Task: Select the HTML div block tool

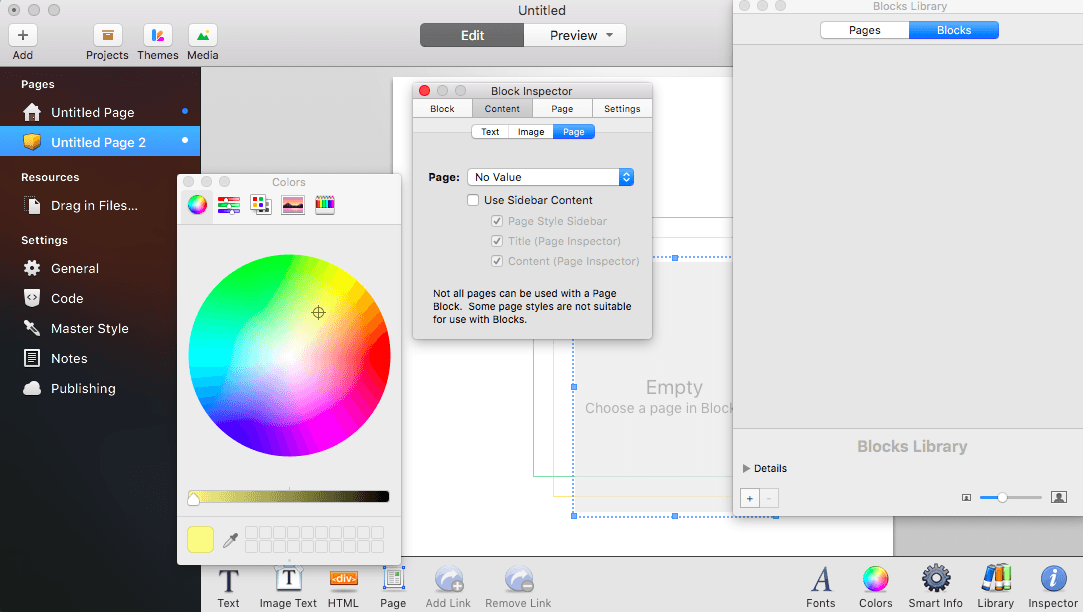Action: 343,579
